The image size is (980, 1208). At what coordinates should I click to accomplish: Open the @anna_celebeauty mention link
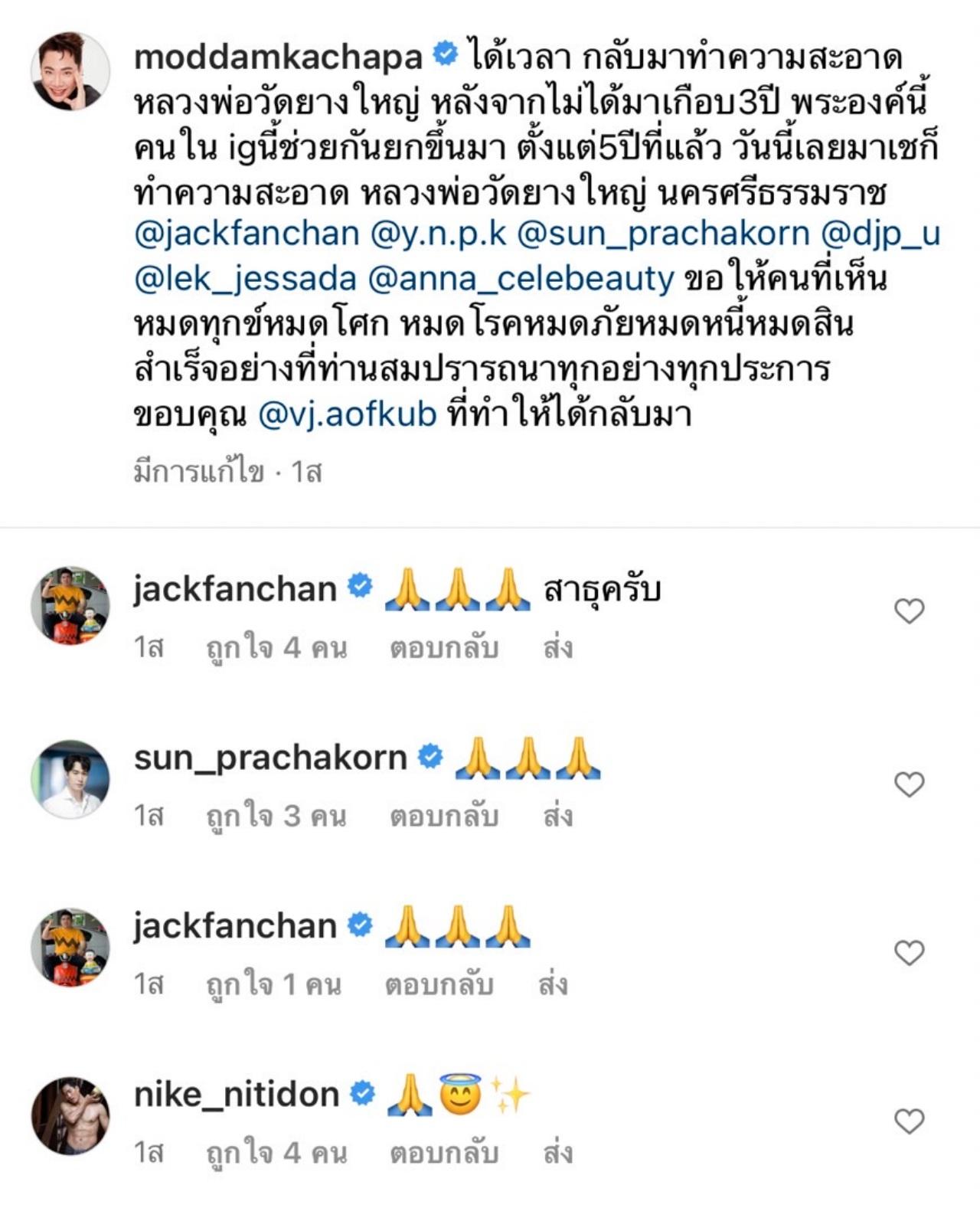coord(521,280)
